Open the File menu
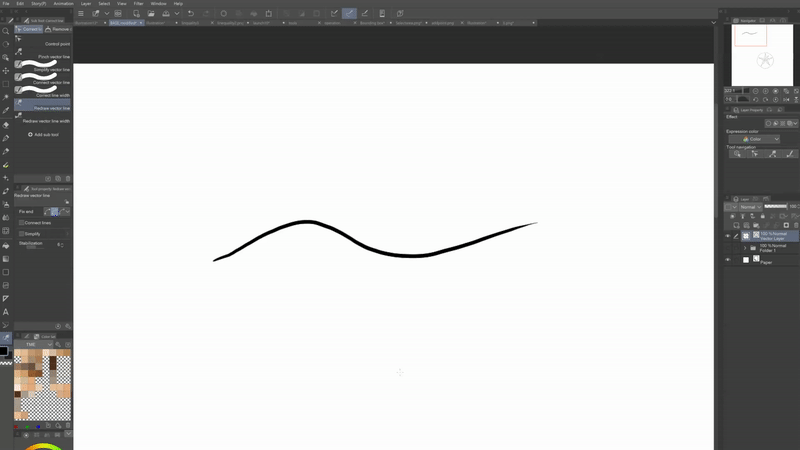Viewport: 800px width, 450px height. pos(6,4)
